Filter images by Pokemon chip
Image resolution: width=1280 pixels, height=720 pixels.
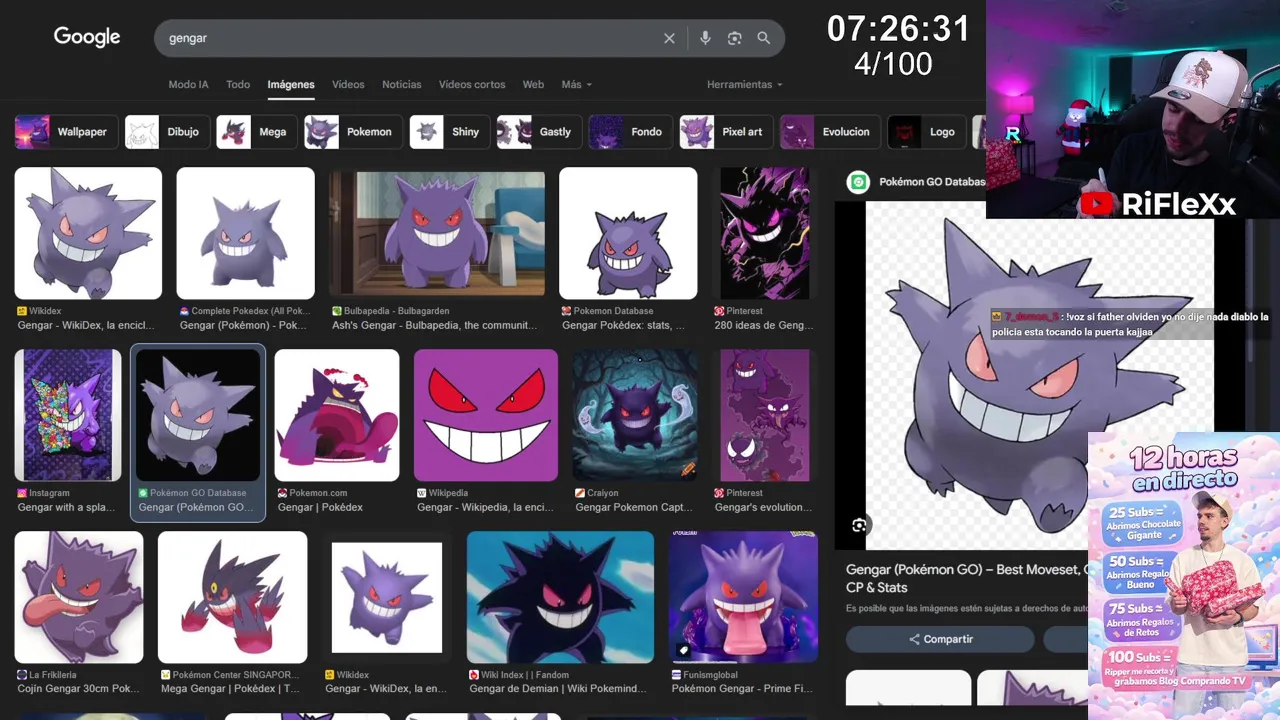353,132
